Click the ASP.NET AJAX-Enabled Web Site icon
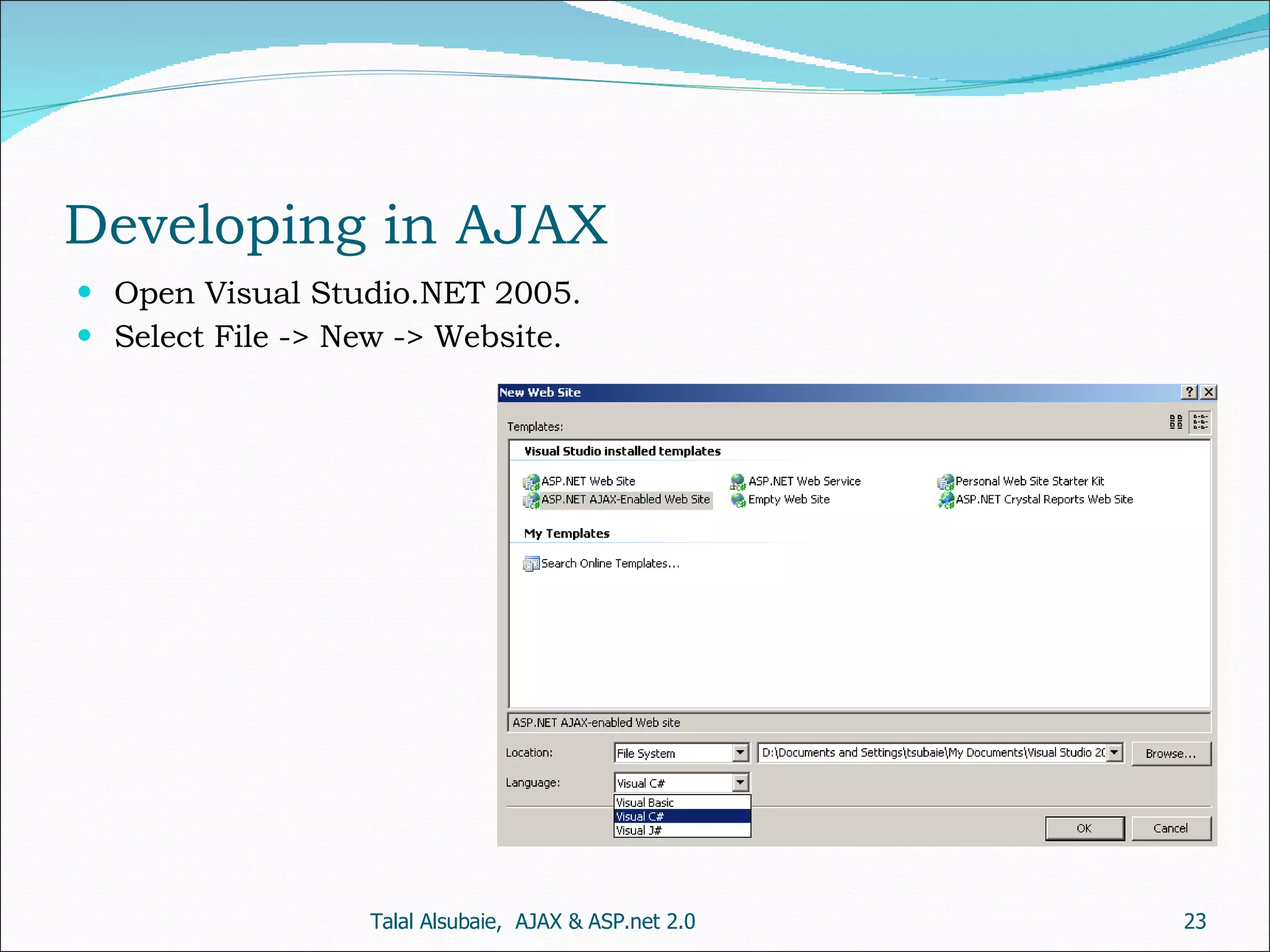 [x=531, y=500]
